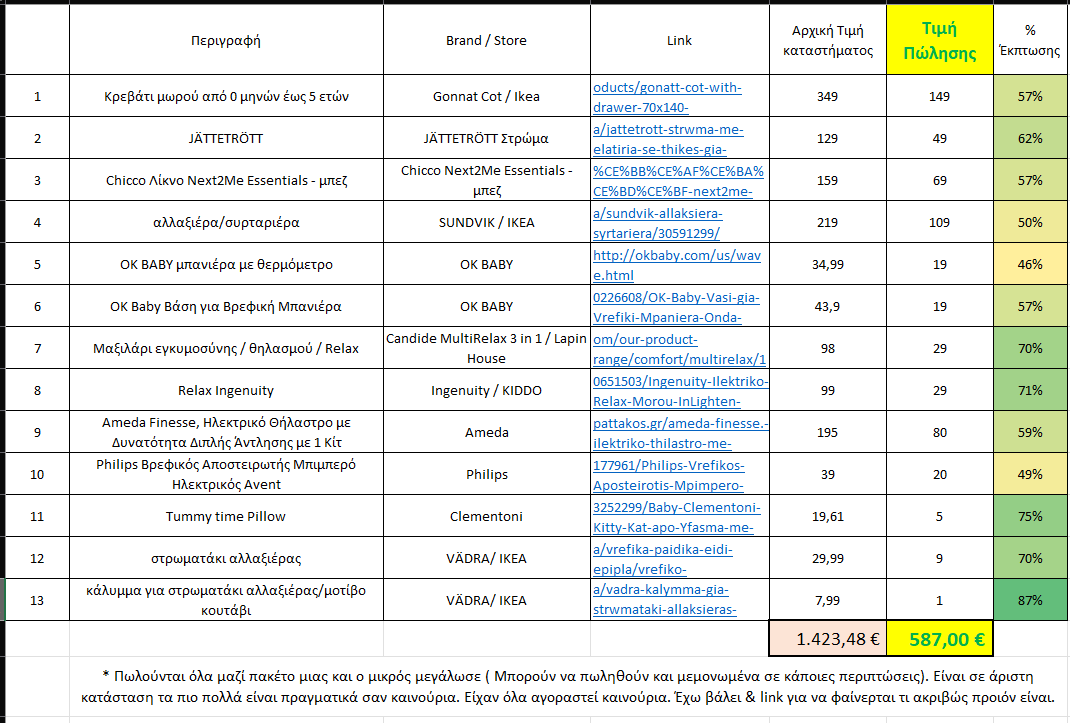1070x723 pixels.
Task: Open the Gonatt cot product link
Action: click(x=667, y=98)
